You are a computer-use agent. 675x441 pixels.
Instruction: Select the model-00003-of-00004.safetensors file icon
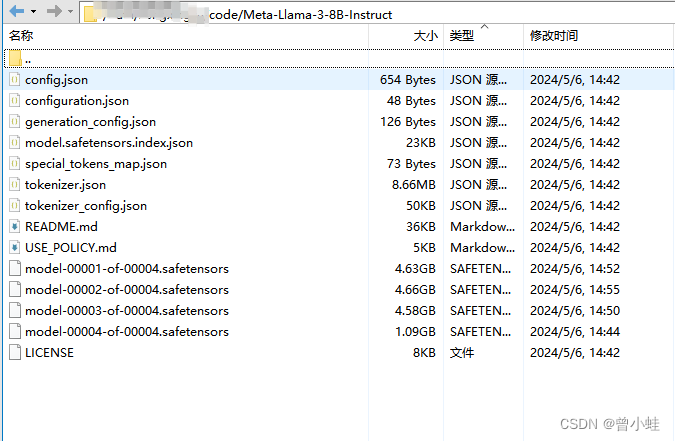(x=15, y=310)
